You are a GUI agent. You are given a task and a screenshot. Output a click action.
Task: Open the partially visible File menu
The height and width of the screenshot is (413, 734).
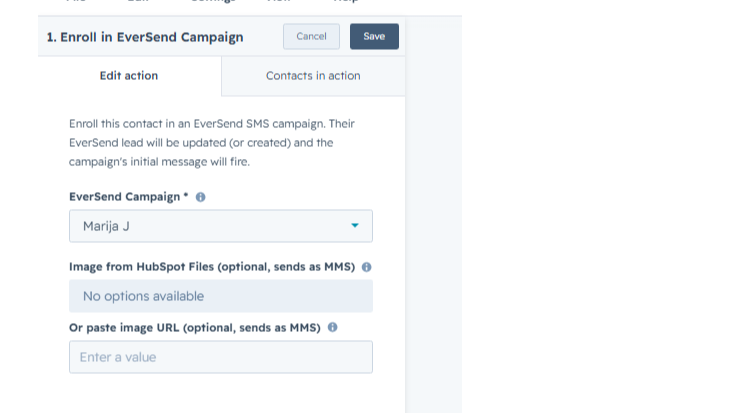click(x=76, y=1)
